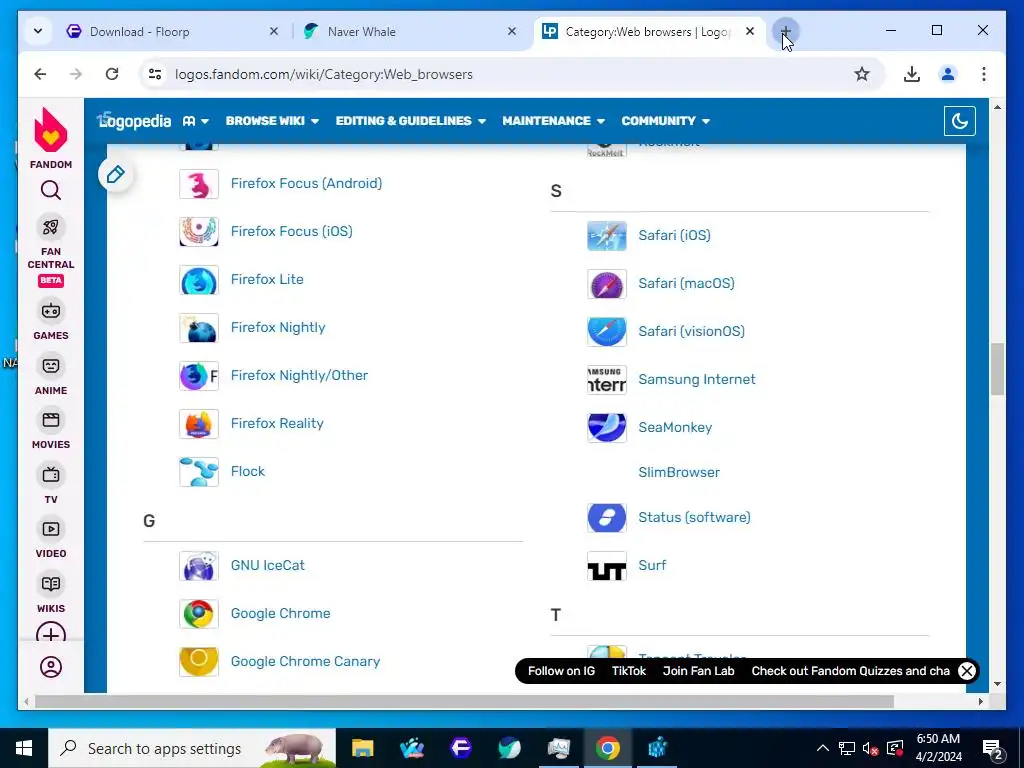Expand Editing & Guidelines dropdown
The image size is (1024, 768).
click(x=410, y=121)
